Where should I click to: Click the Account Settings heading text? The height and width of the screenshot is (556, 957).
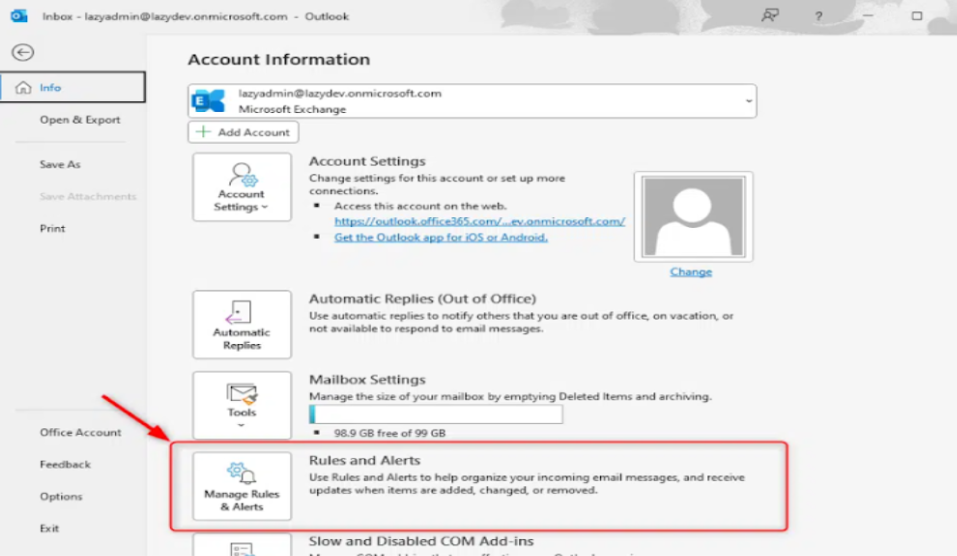(367, 161)
